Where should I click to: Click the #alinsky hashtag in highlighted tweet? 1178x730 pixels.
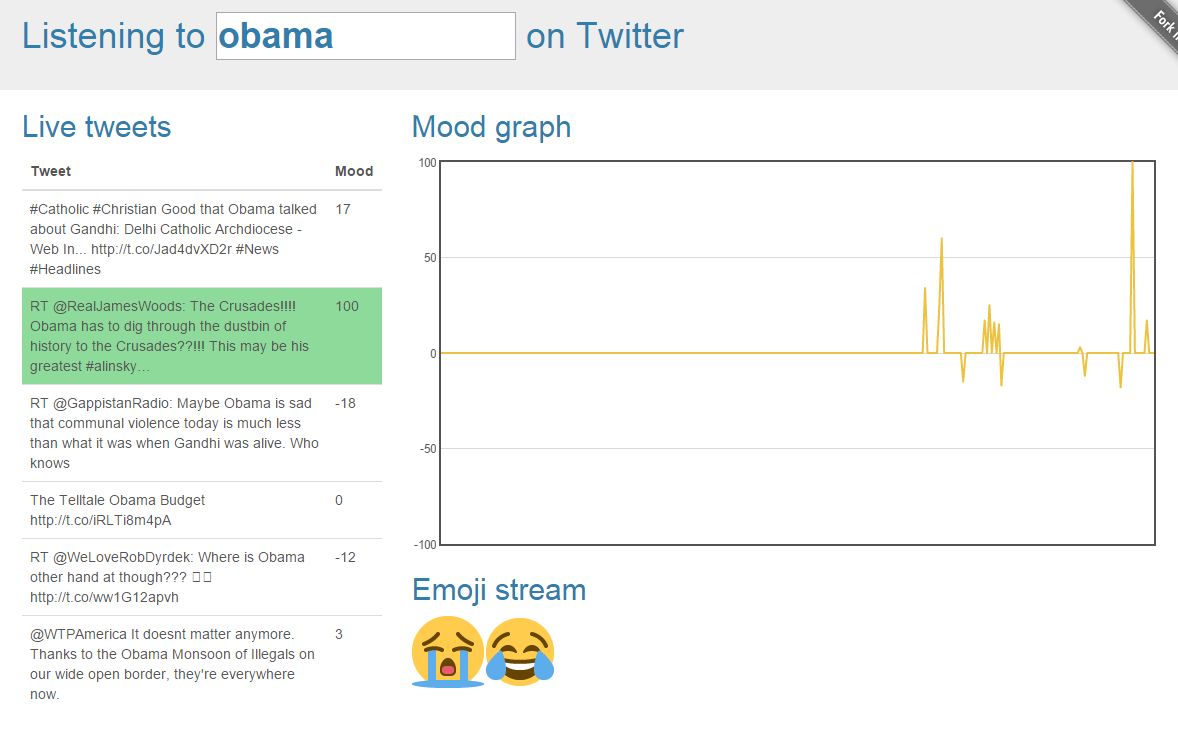[117, 367]
